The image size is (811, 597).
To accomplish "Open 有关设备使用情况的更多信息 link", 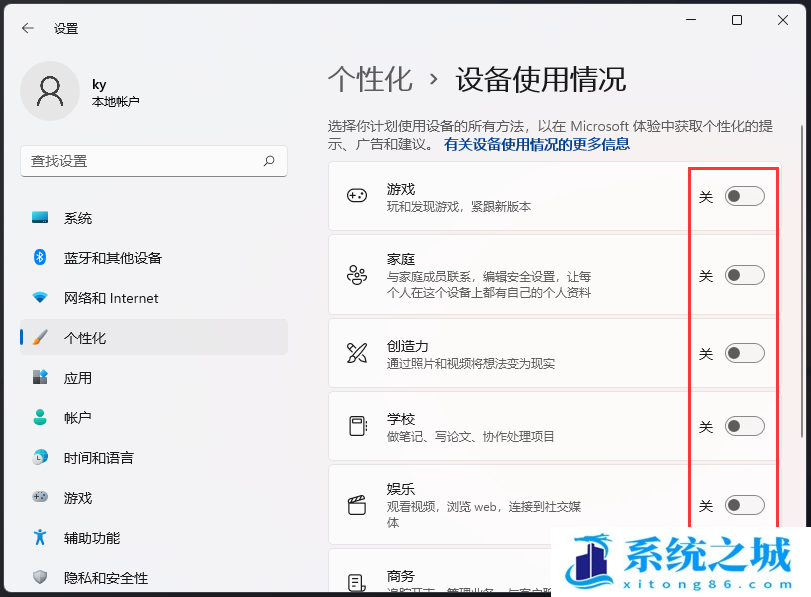I will click(x=537, y=144).
